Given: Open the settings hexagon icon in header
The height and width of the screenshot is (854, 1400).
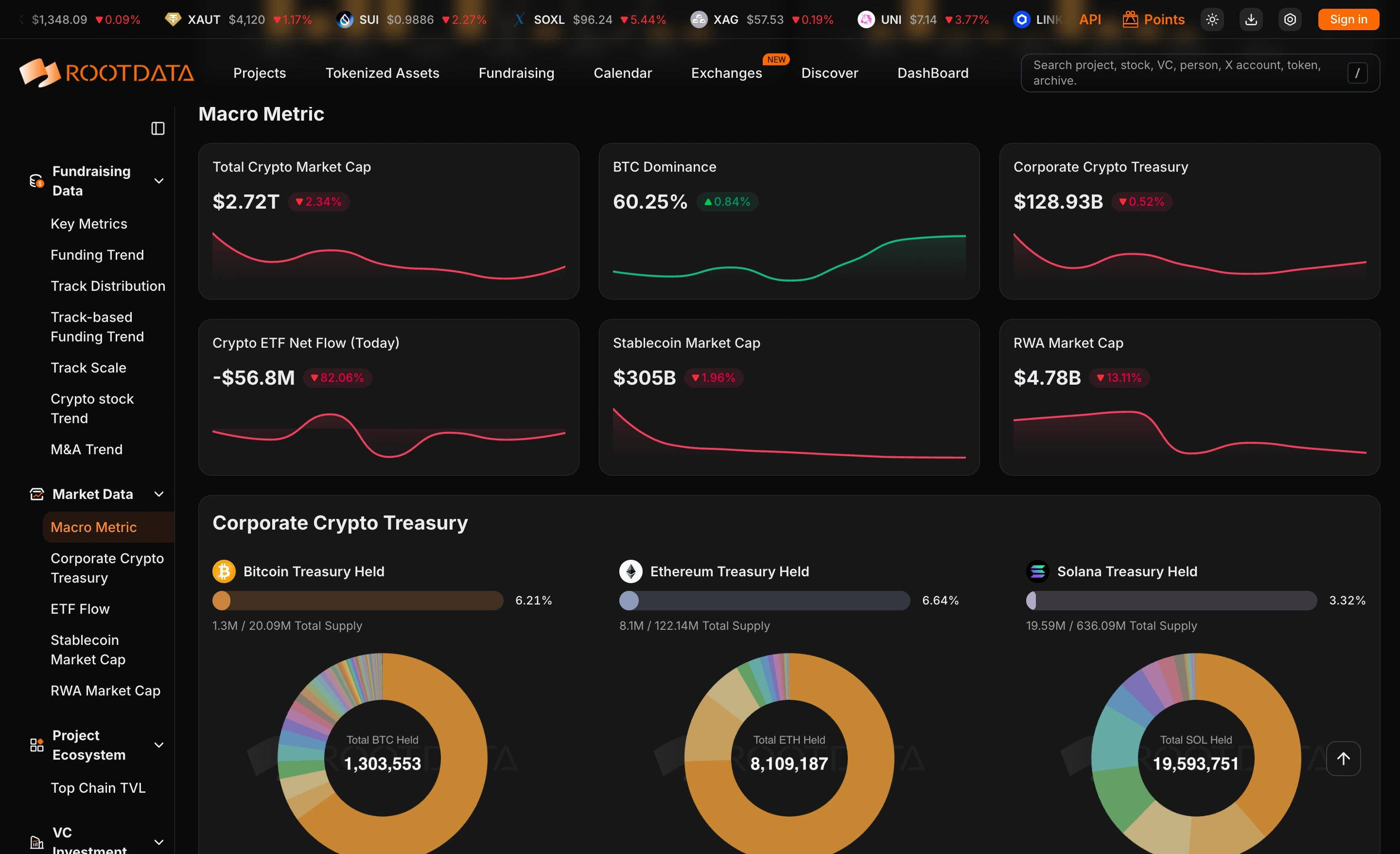Looking at the screenshot, I should coord(1290,19).
